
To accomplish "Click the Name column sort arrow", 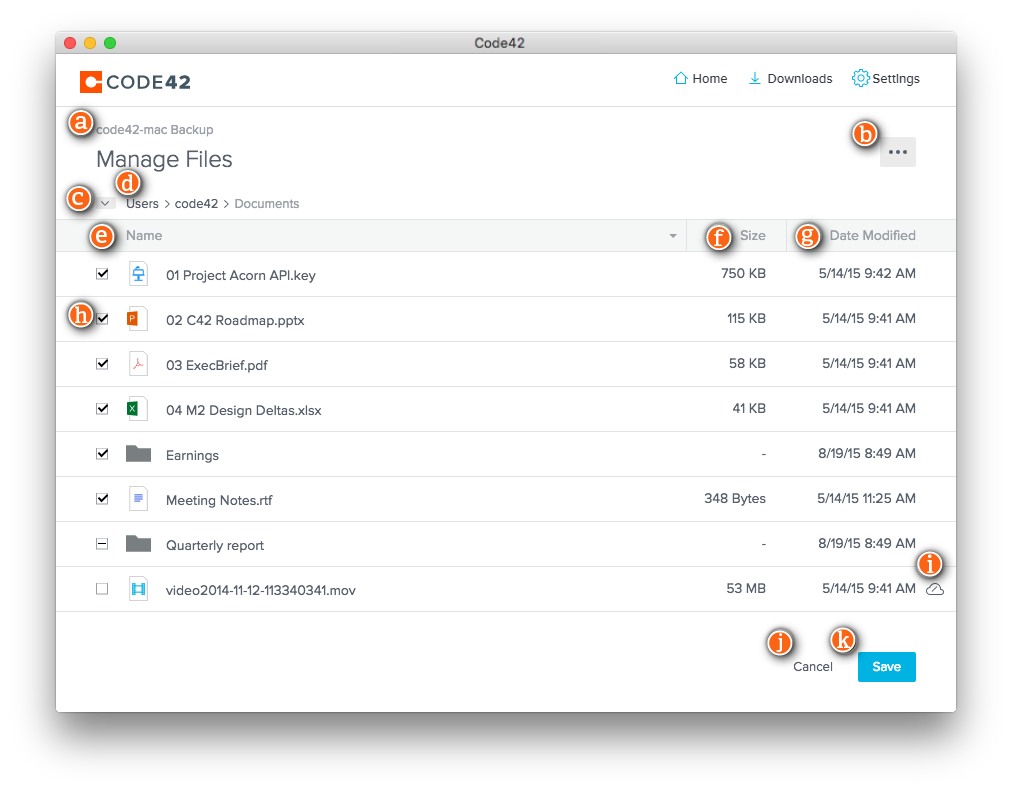I will tap(673, 236).
